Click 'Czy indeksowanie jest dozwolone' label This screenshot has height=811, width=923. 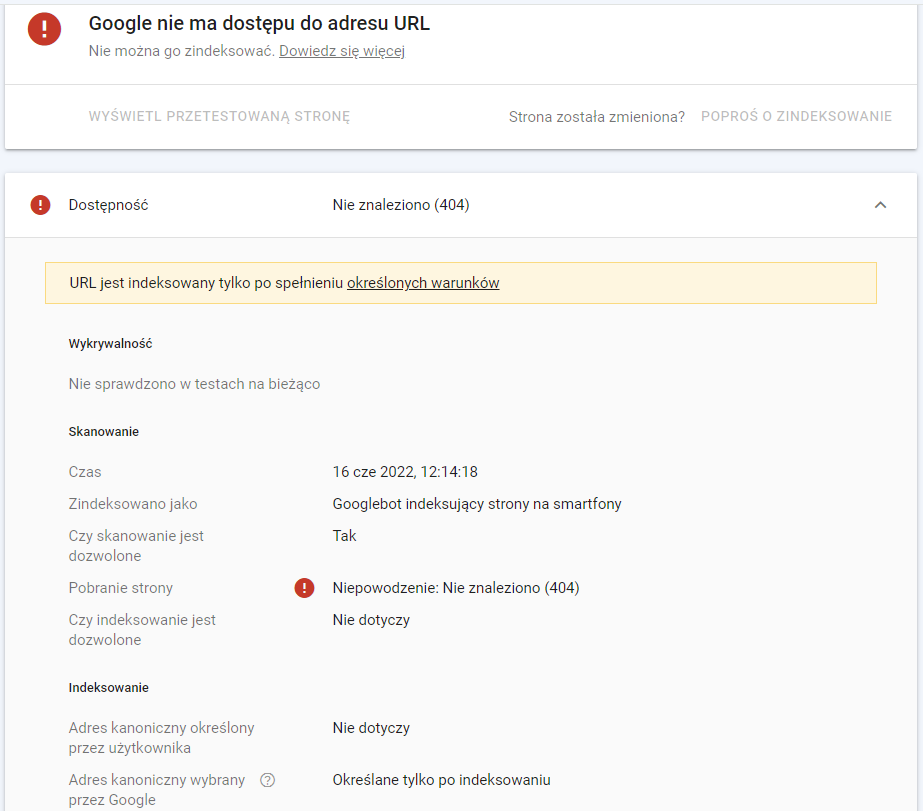(x=142, y=630)
